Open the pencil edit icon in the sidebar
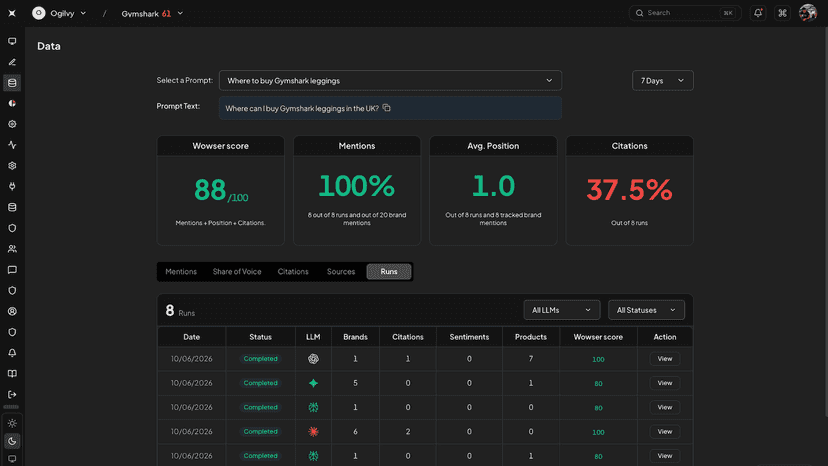 click(12, 62)
